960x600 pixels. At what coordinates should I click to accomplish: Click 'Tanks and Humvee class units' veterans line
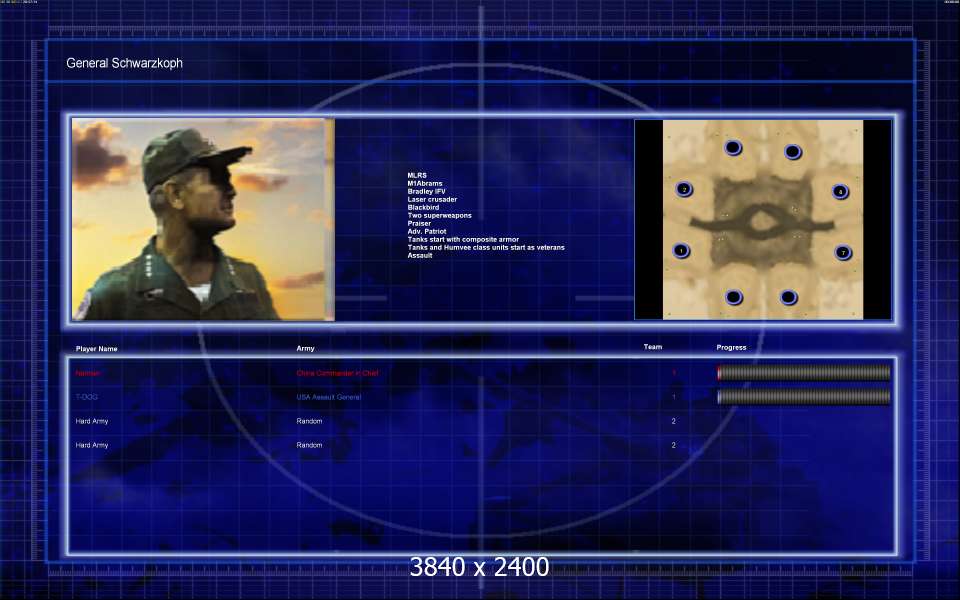[486, 247]
